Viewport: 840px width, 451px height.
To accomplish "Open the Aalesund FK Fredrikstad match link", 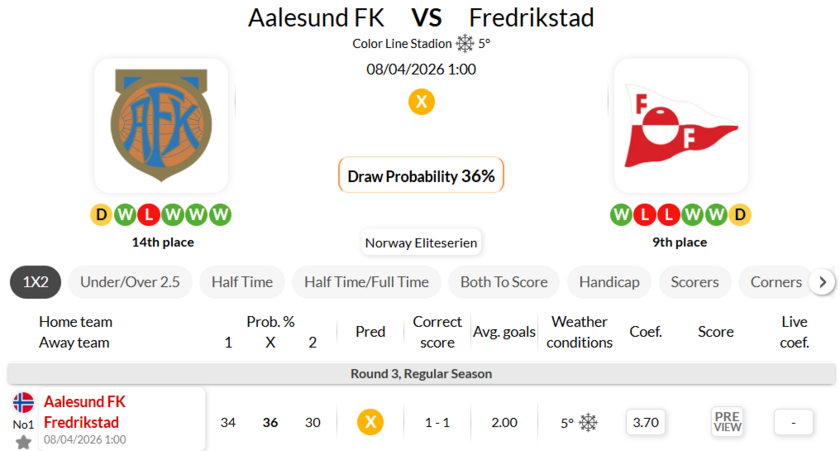I will [x=83, y=412].
